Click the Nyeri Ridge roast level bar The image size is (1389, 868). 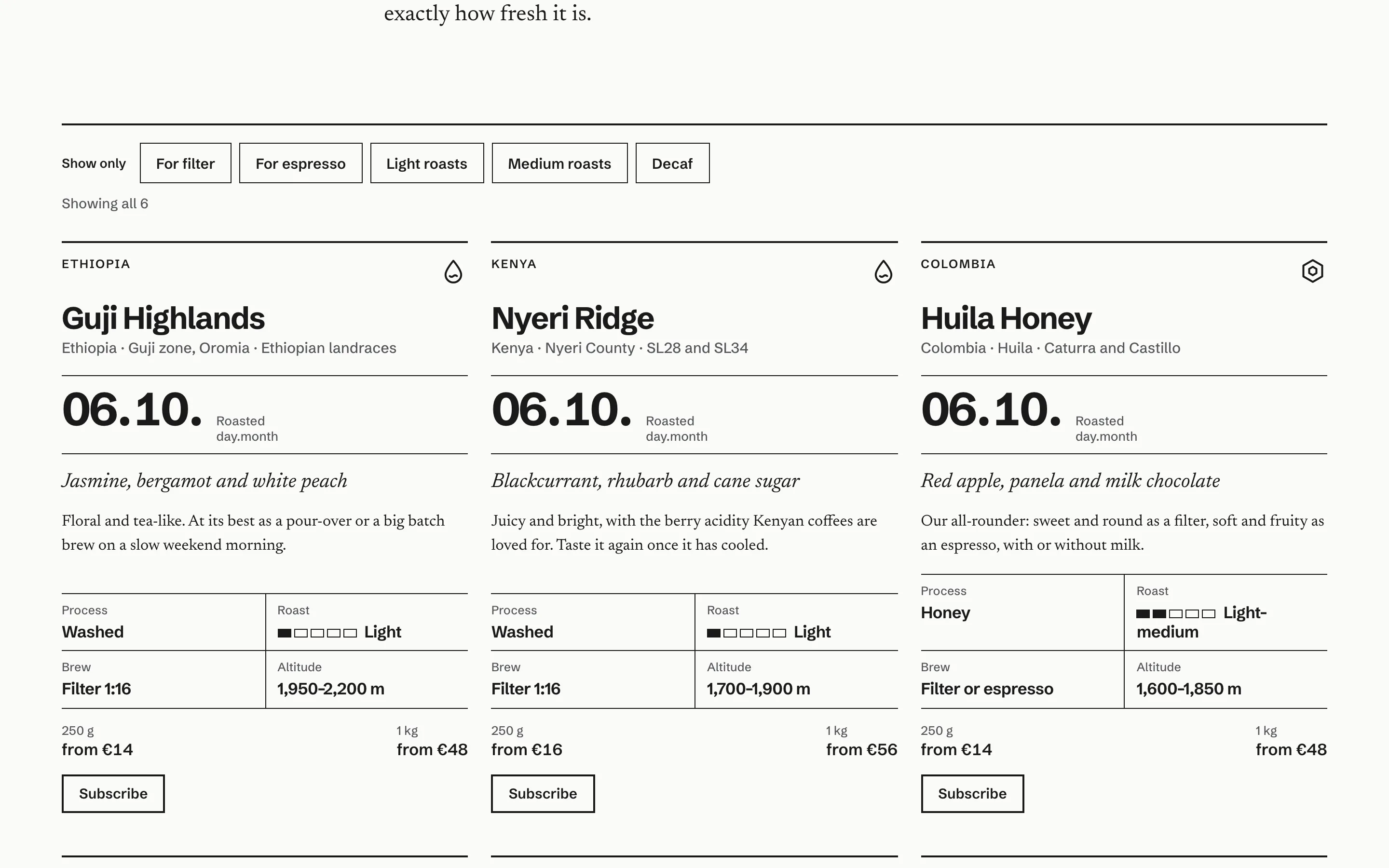[x=746, y=633]
